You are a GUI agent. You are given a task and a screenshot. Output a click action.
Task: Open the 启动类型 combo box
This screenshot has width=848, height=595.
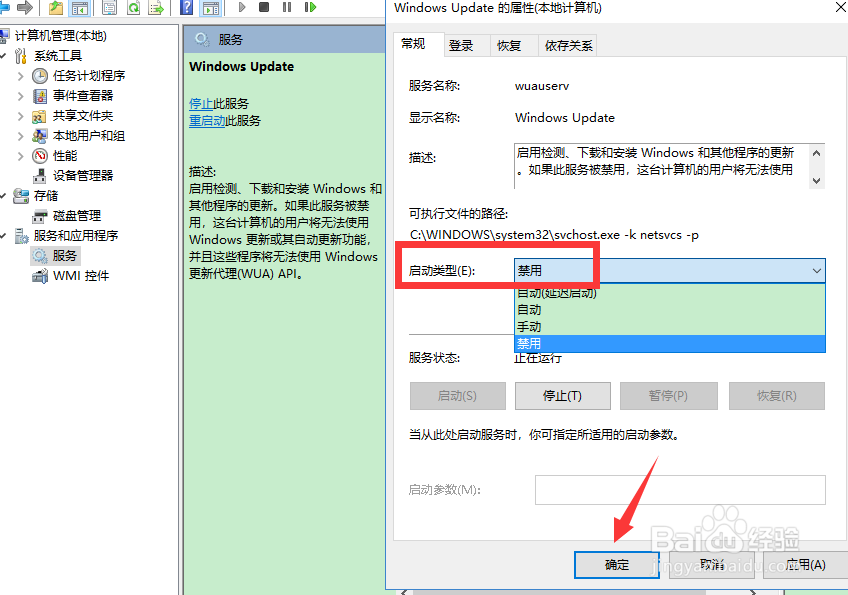tap(670, 270)
